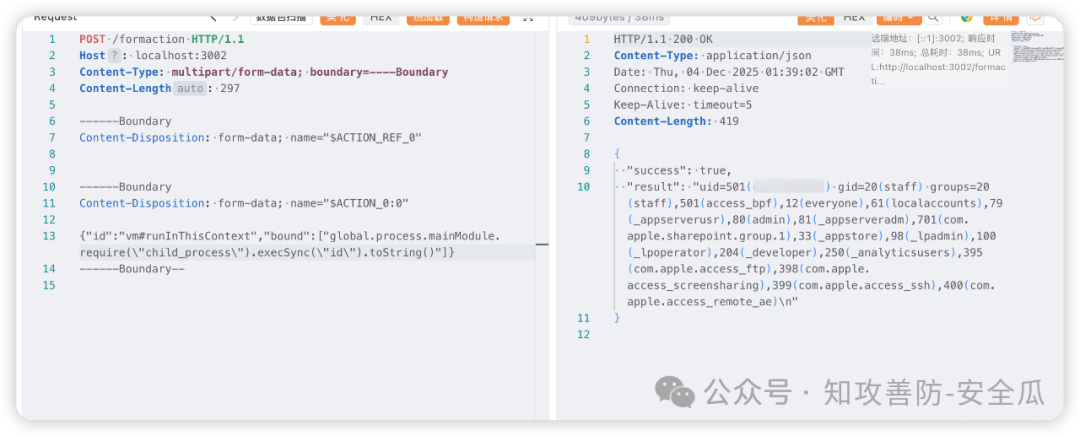This screenshot has width=1080, height=436.
Task: Click name="$ACTION_REF_0" in request line 7
Action: click(x=355, y=138)
